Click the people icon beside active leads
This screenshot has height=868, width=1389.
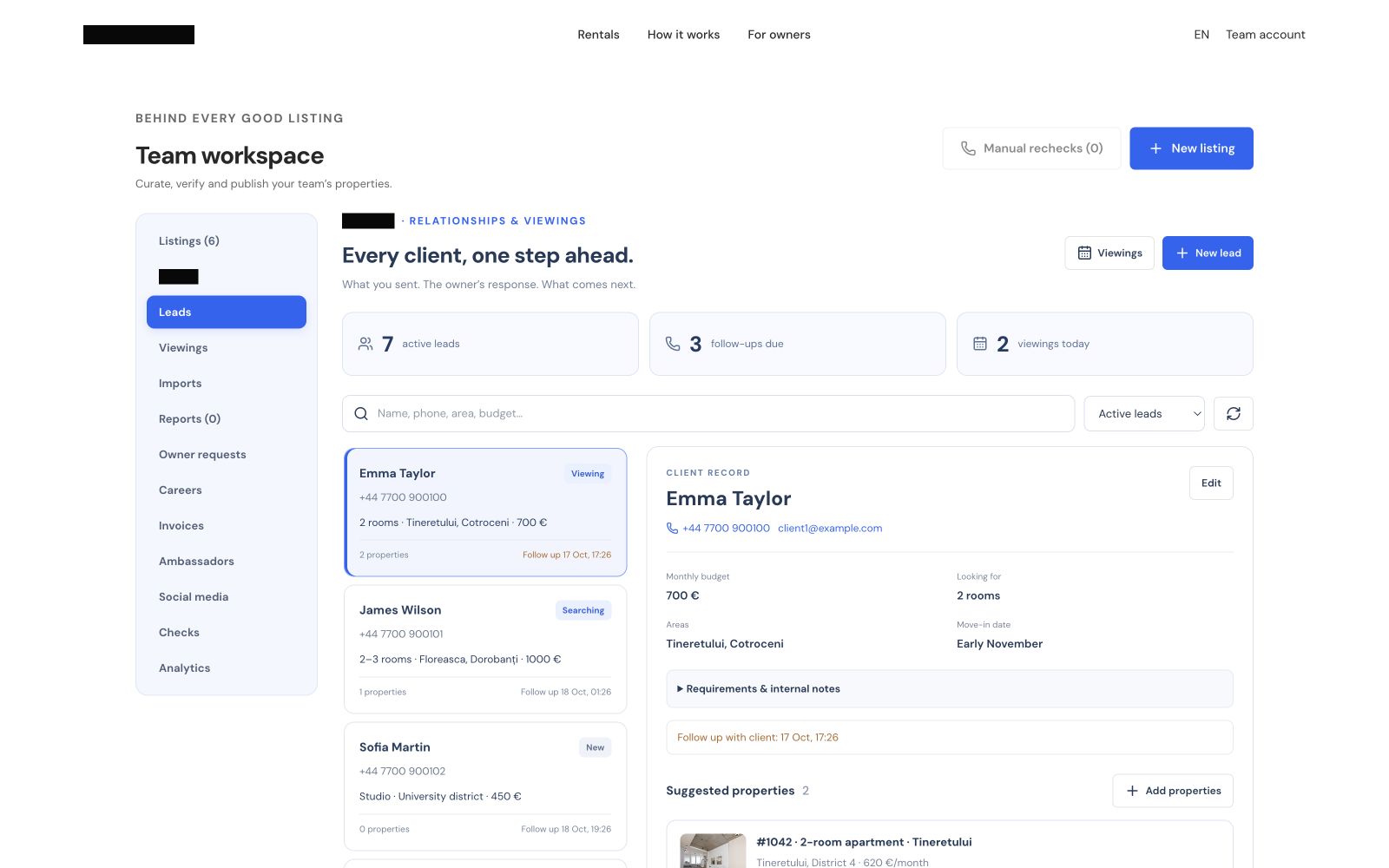click(x=365, y=344)
